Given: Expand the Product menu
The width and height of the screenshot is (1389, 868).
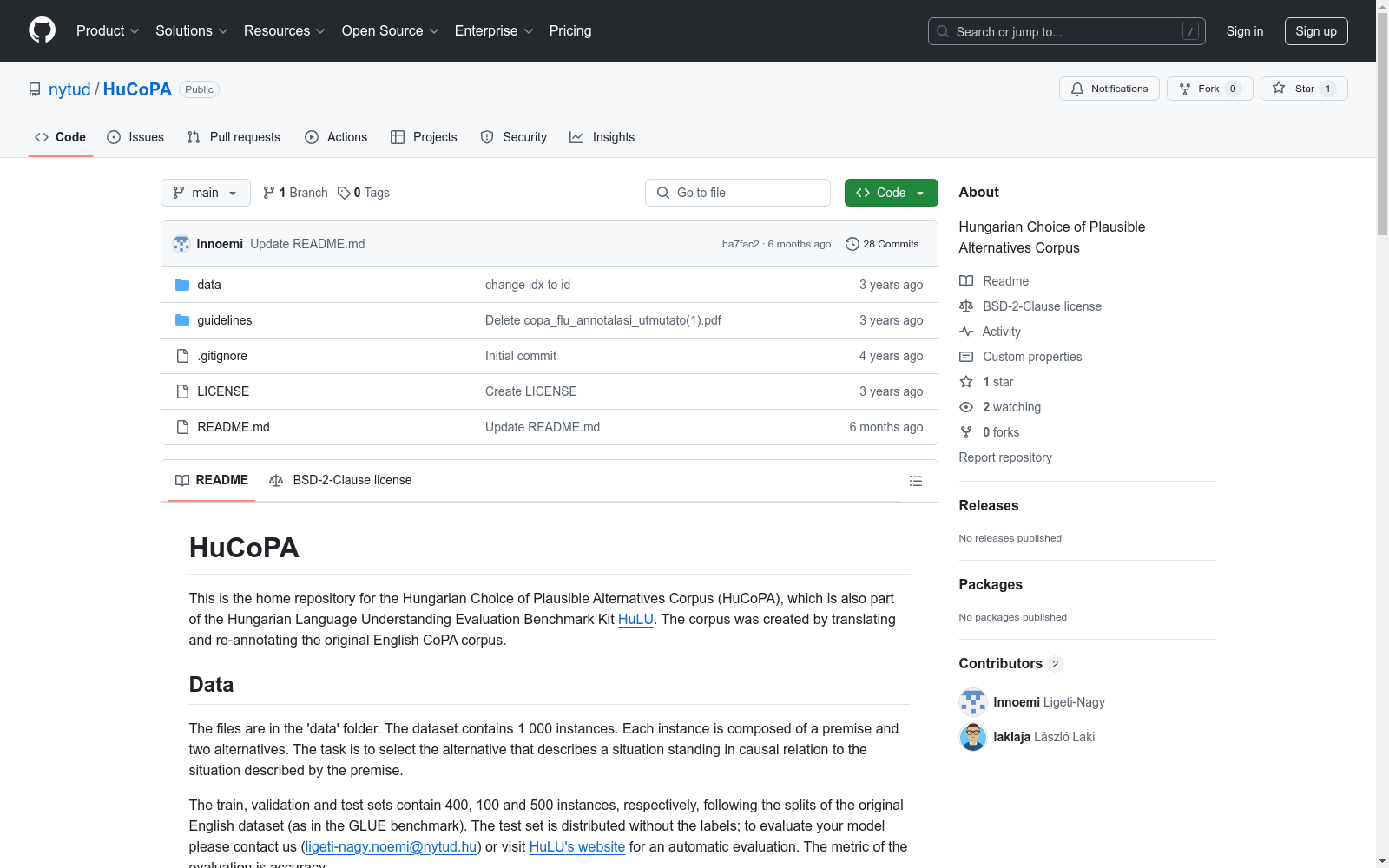Looking at the screenshot, I should (x=108, y=31).
